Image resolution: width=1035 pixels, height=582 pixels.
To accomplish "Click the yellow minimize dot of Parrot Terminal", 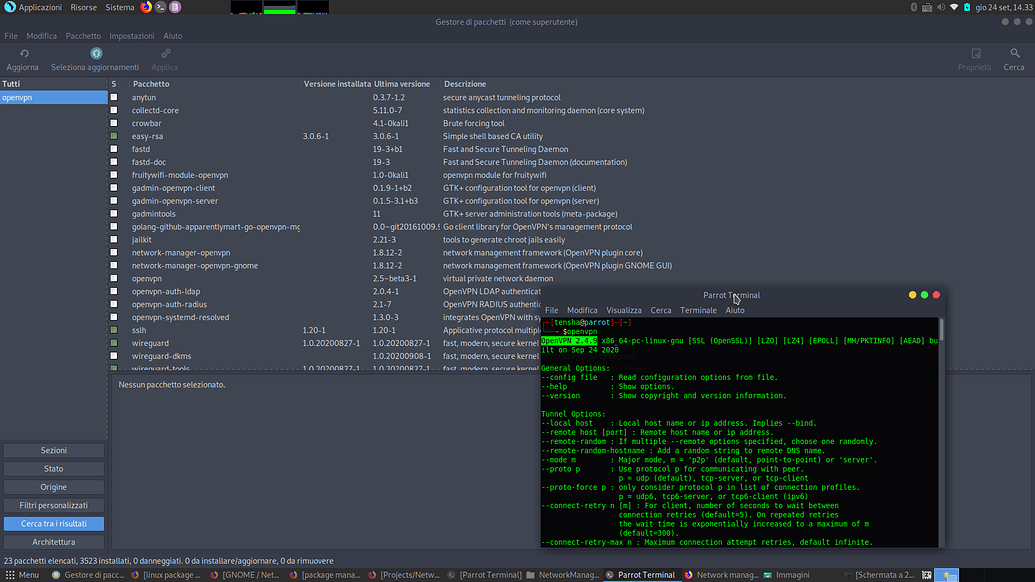I will pyautogui.click(x=912, y=295).
